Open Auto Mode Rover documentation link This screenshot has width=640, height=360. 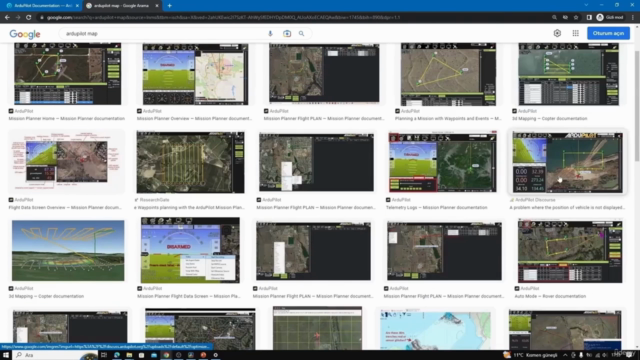click(550, 296)
